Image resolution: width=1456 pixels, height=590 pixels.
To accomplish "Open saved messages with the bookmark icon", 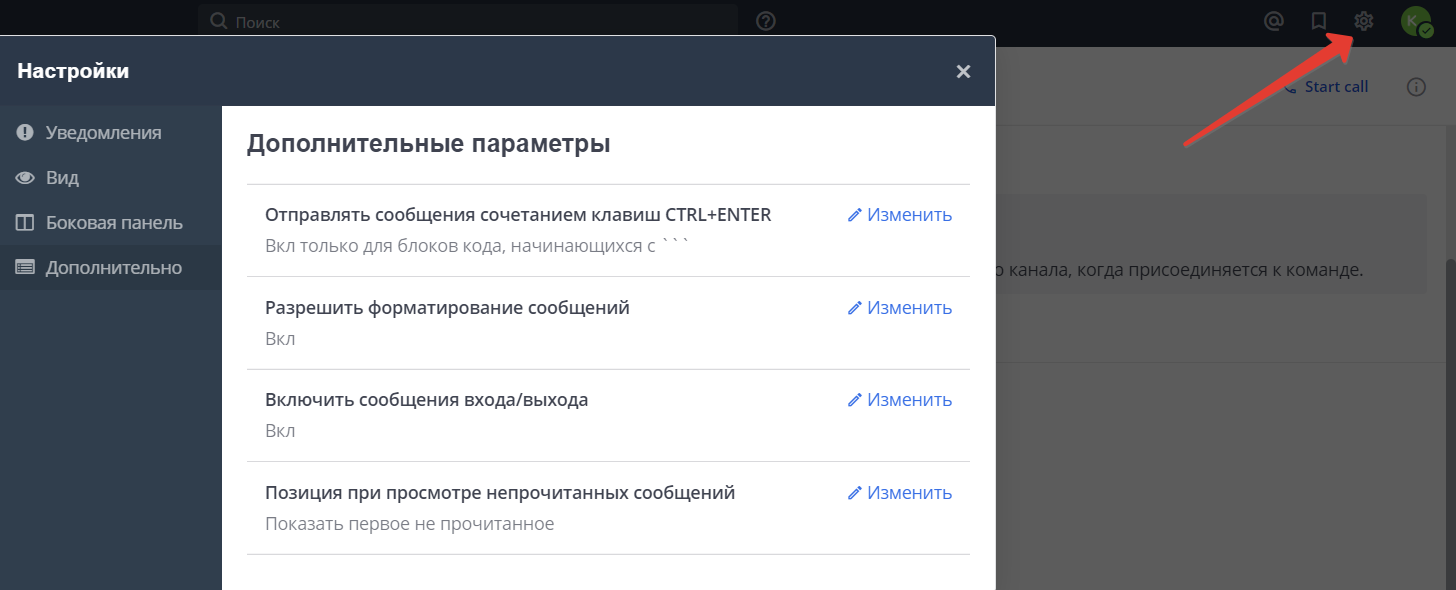I will [1318, 20].
